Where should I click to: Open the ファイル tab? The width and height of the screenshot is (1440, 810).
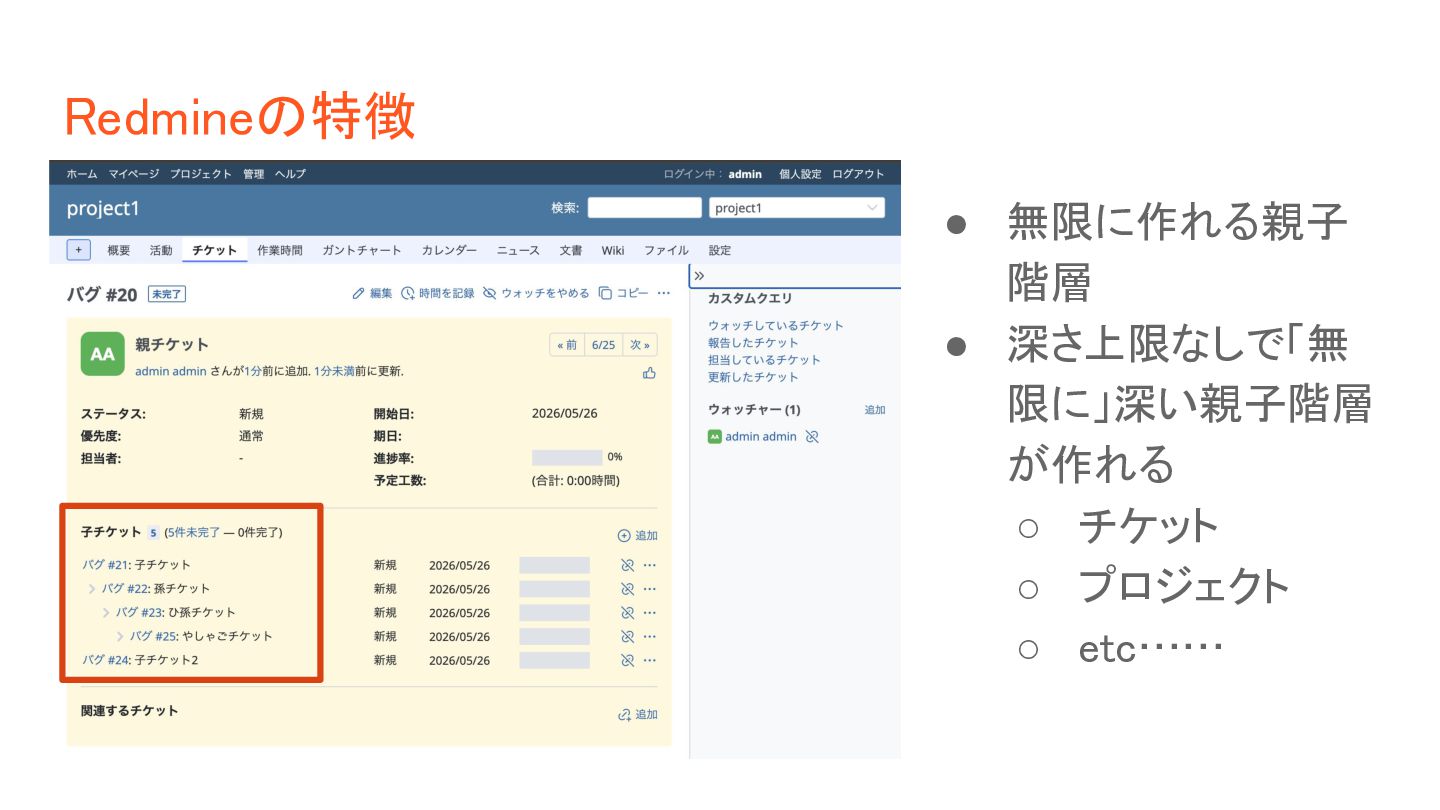click(x=666, y=251)
